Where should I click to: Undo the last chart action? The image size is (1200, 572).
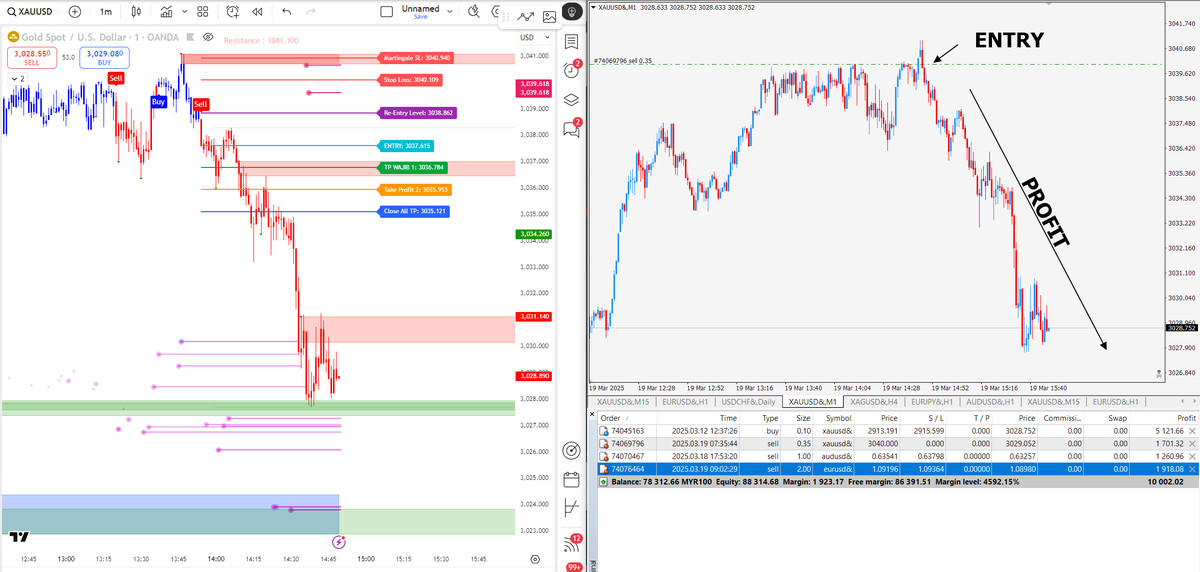[287, 12]
